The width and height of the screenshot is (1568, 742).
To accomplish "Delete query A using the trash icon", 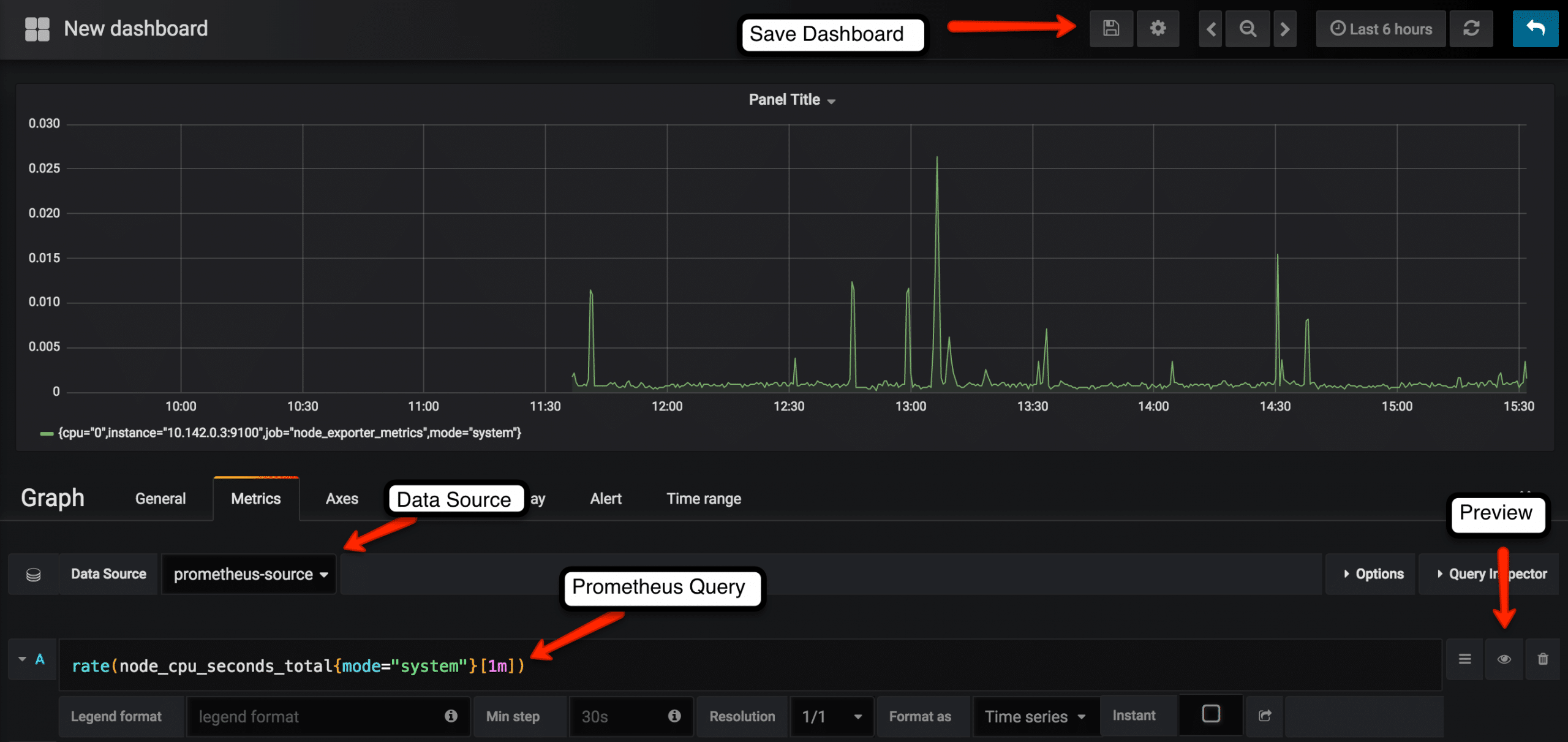I will [1543, 659].
